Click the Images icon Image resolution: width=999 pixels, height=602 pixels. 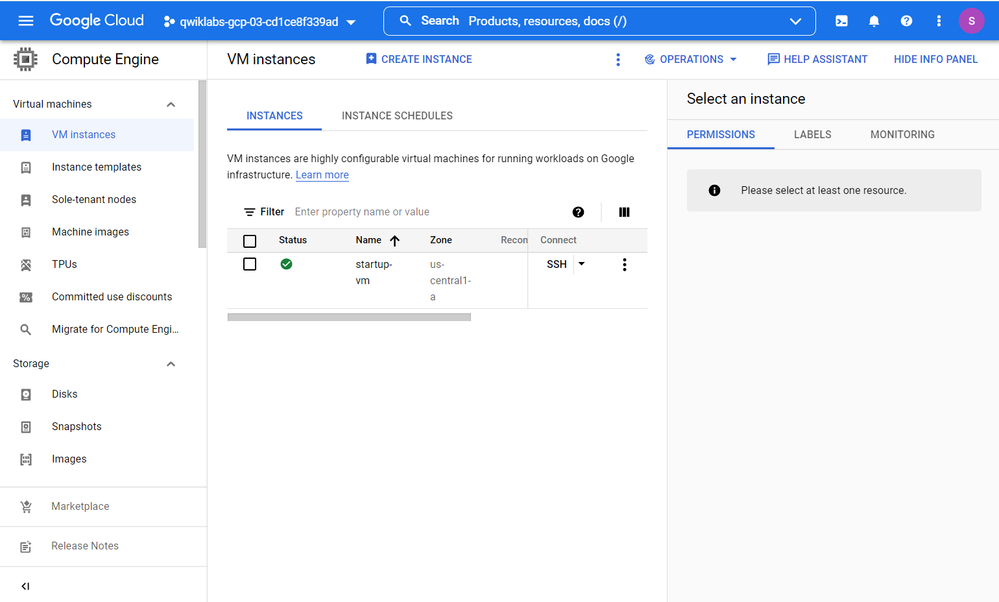pyautogui.click(x=25, y=459)
